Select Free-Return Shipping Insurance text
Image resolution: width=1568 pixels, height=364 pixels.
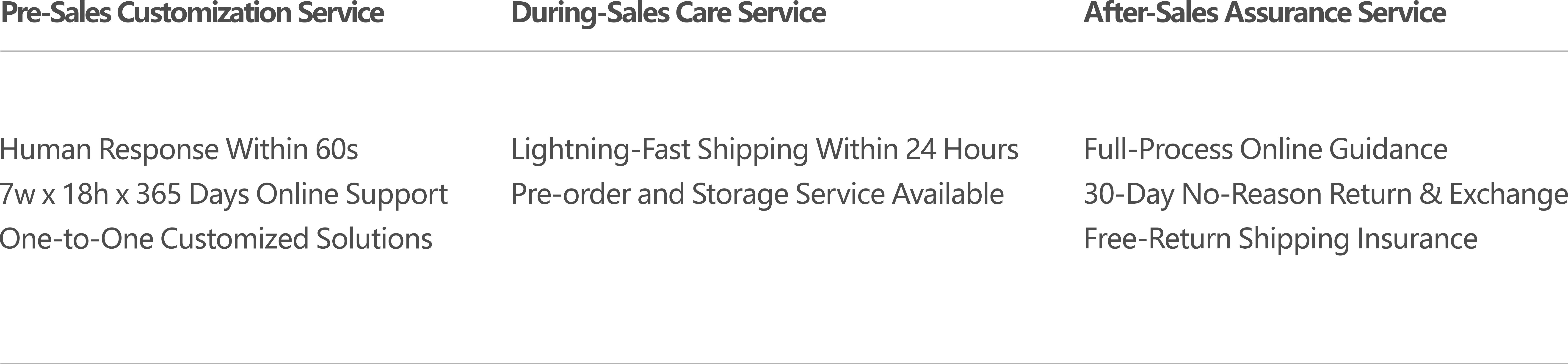click(x=1281, y=239)
